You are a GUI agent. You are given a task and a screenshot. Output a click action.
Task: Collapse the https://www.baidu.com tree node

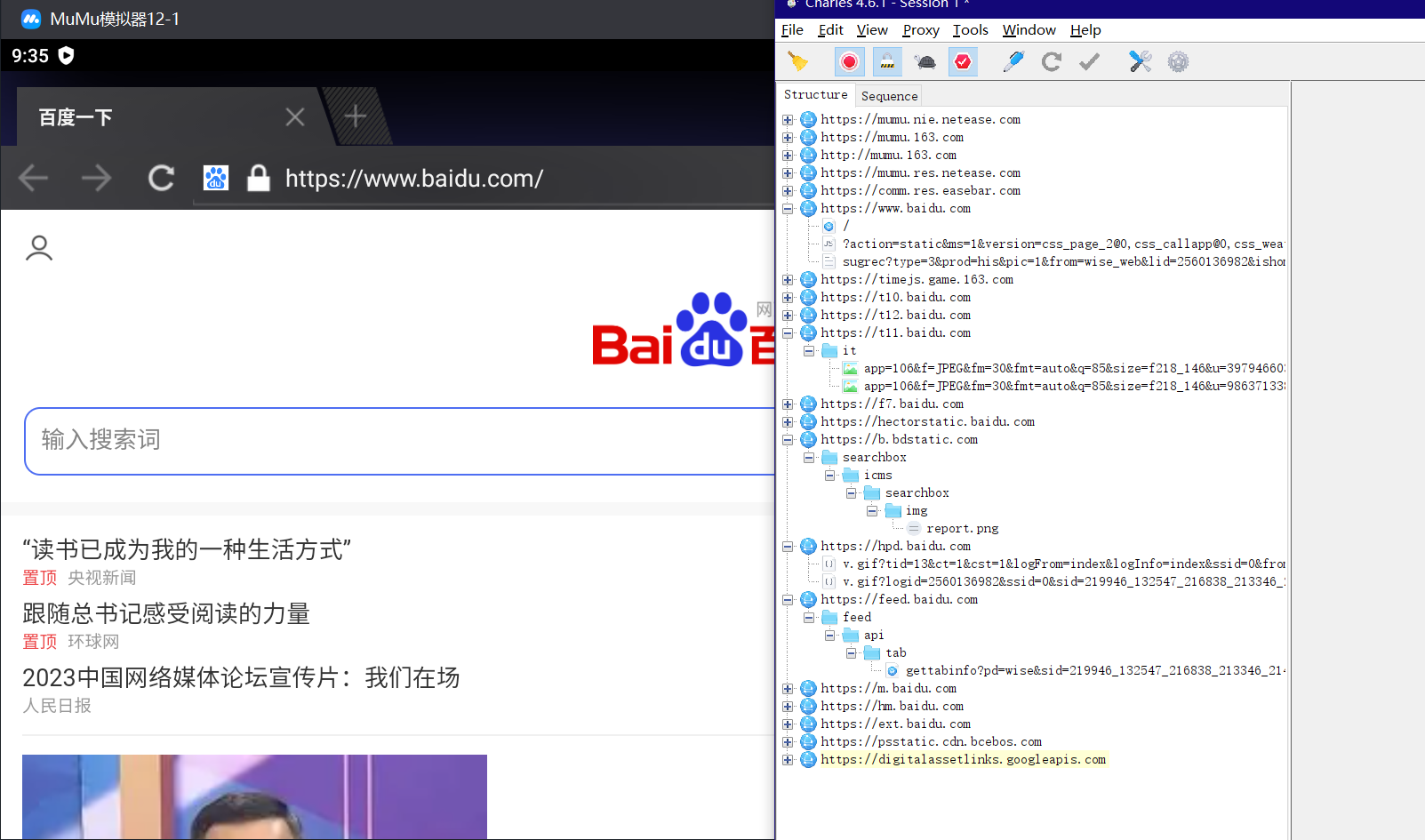coord(788,209)
